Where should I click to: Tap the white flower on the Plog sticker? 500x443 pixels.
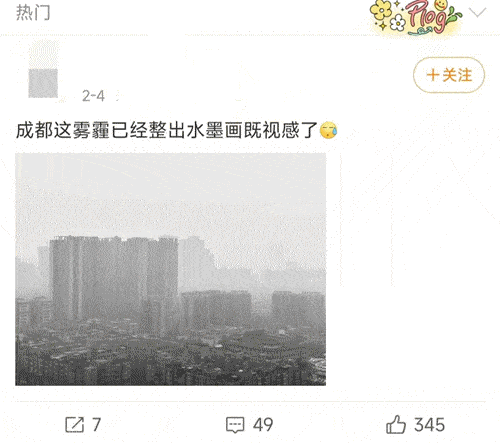coord(397,23)
